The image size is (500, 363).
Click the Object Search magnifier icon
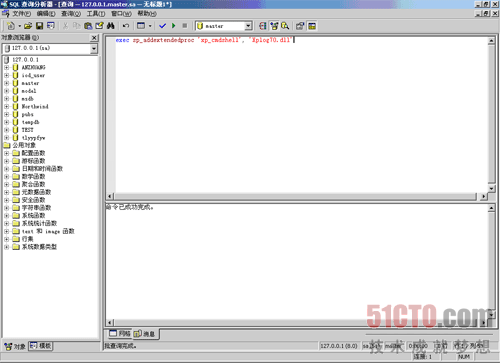point(285,26)
